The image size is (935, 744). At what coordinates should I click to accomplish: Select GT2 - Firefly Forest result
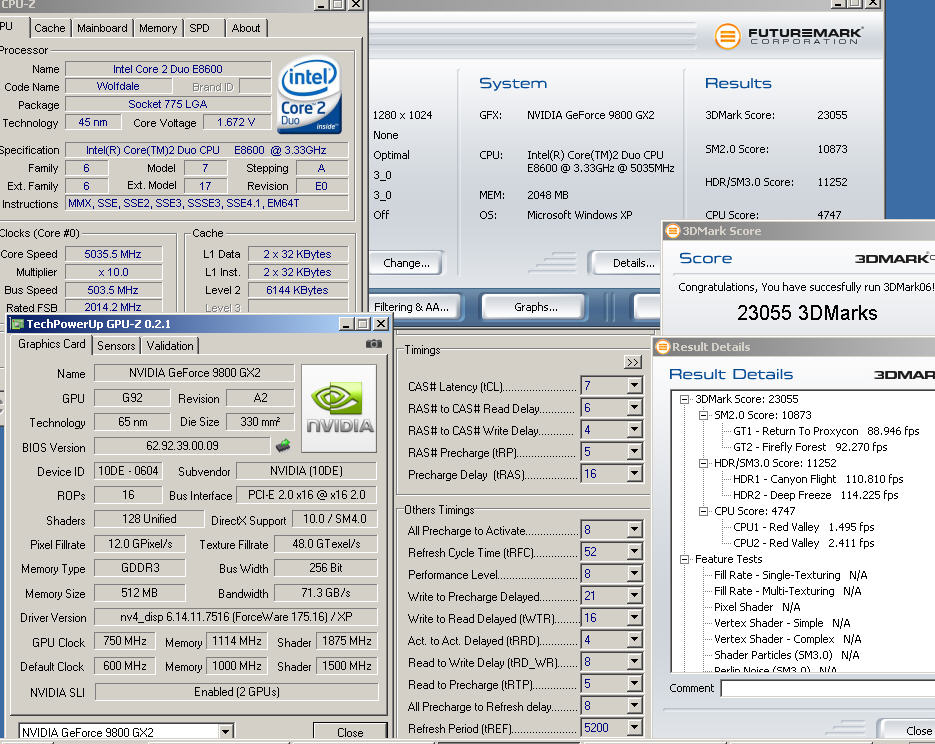point(810,447)
